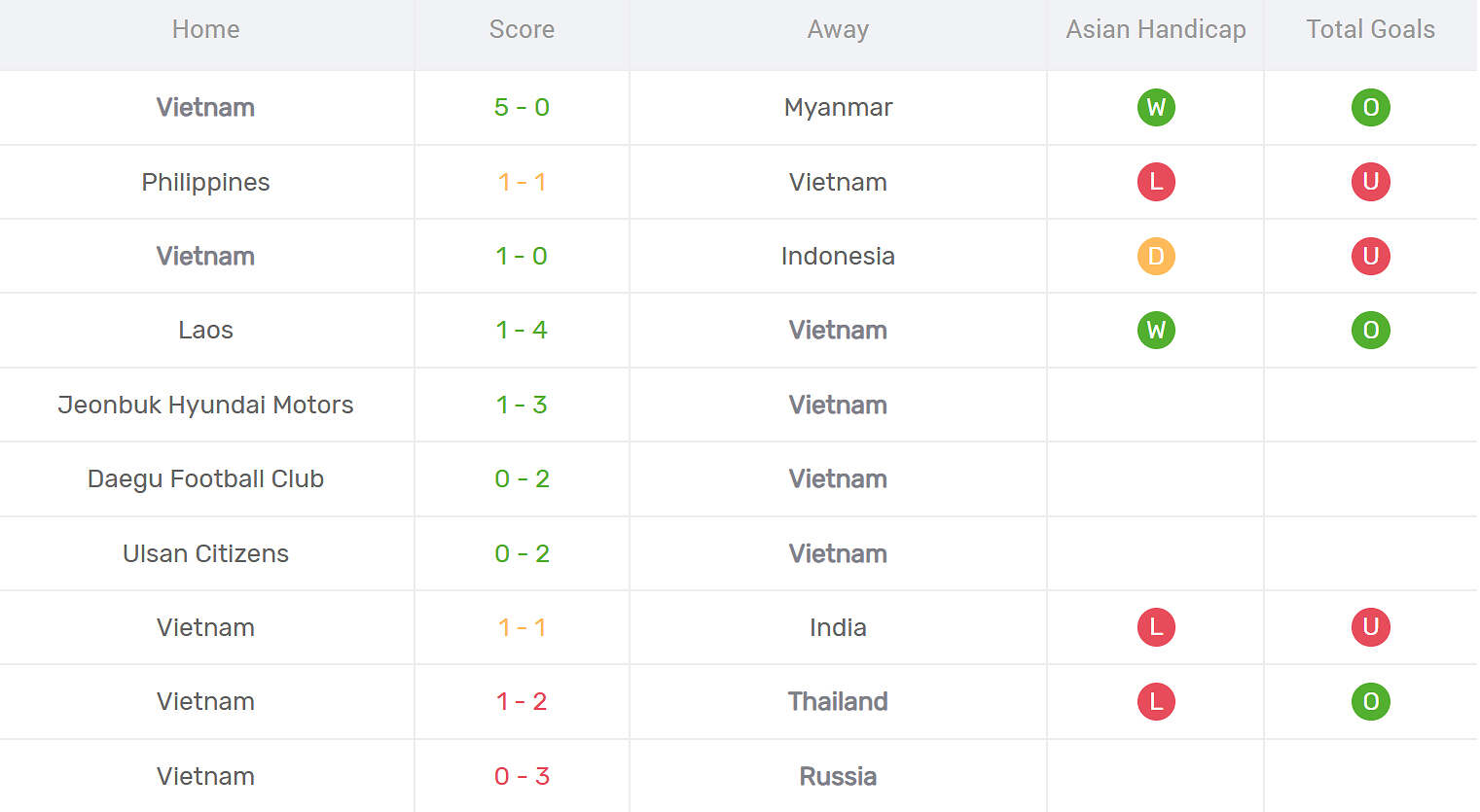Image resolution: width=1480 pixels, height=812 pixels.
Task: Click the red L badge in India row
Action: [x=1156, y=627]
